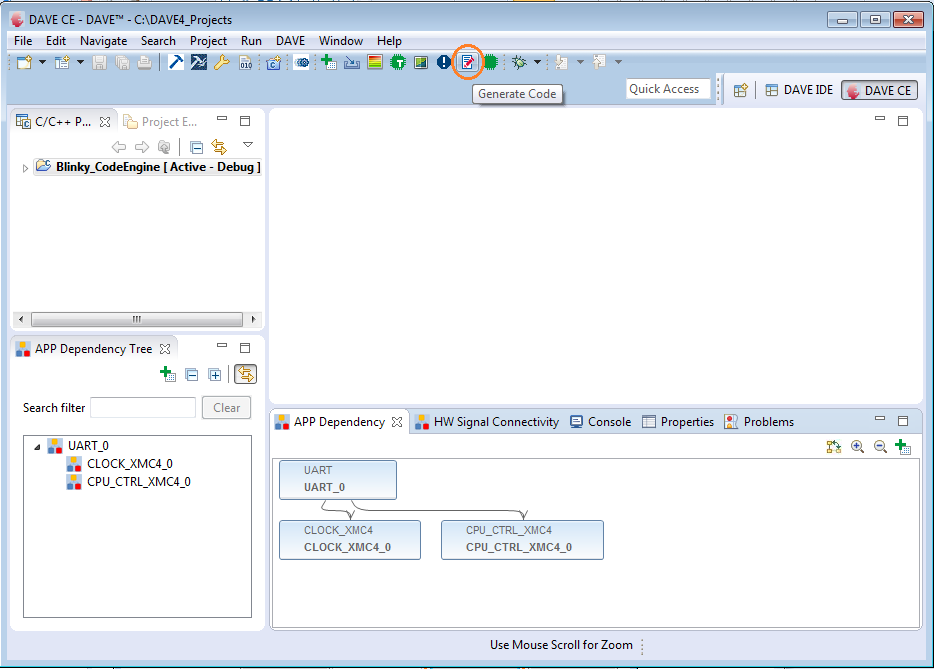Click the blue gear settings icon in toolbar

(x=302, y=62)
